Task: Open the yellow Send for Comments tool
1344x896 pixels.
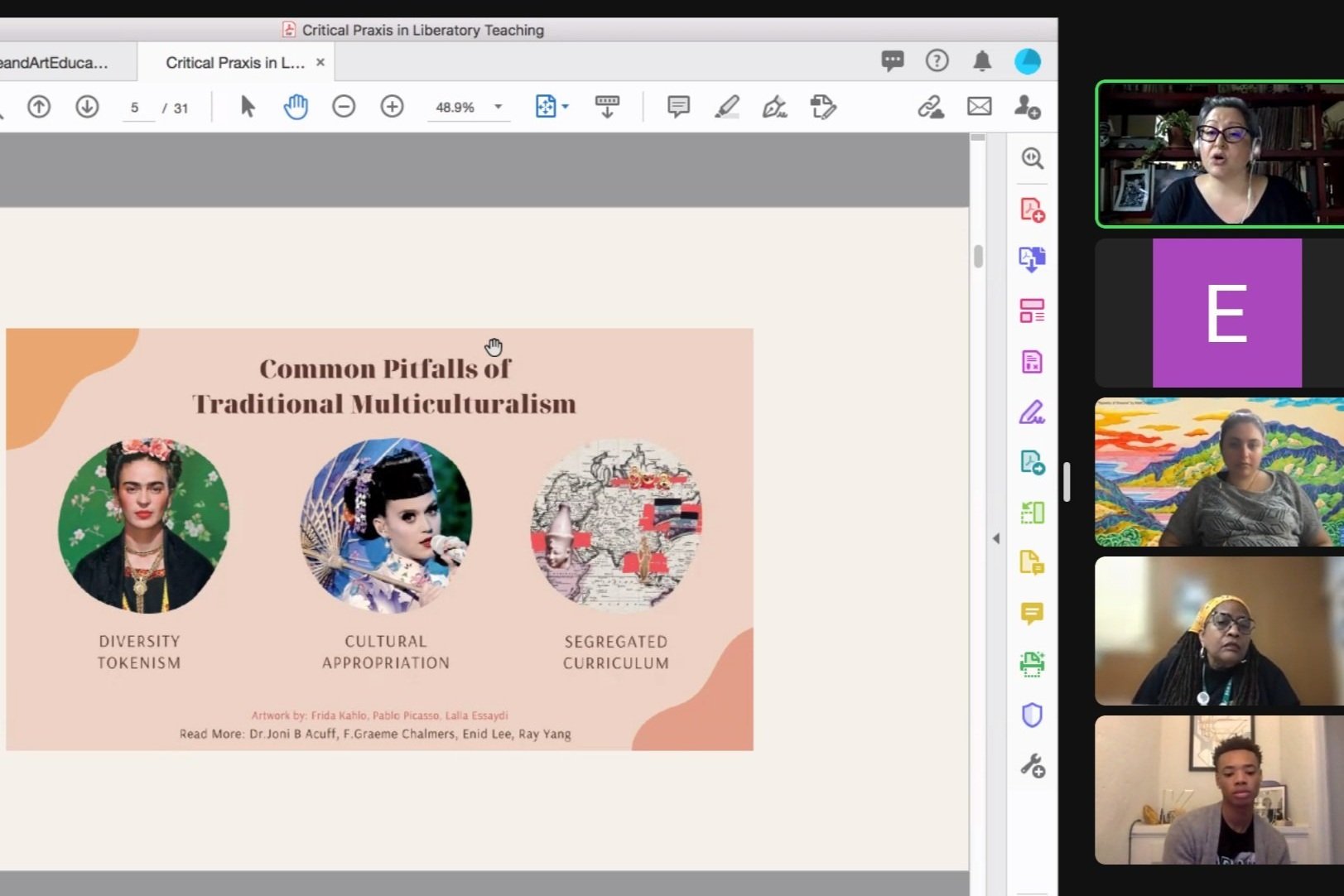Action: click(x=1032, y=563)
